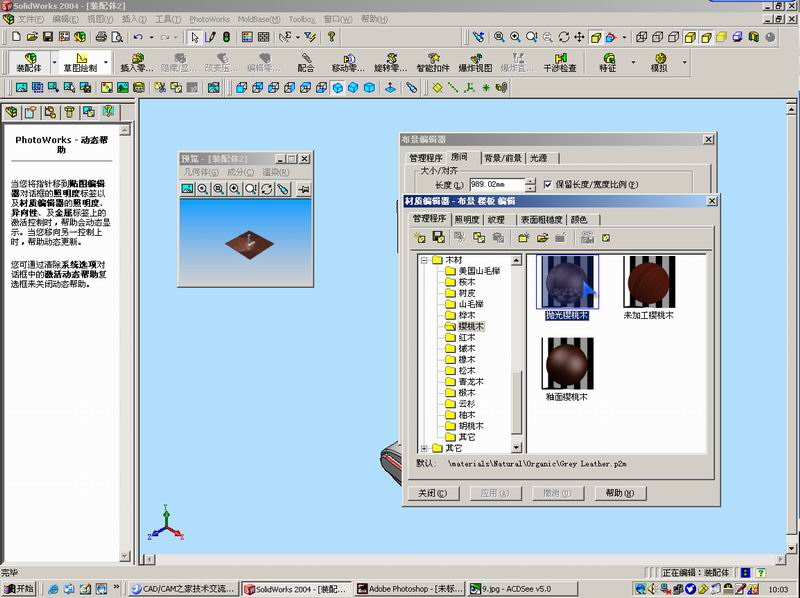Click the Save material icon in the material editor
The width and height of the screenshot is (800, 598).
coord(438,237)
